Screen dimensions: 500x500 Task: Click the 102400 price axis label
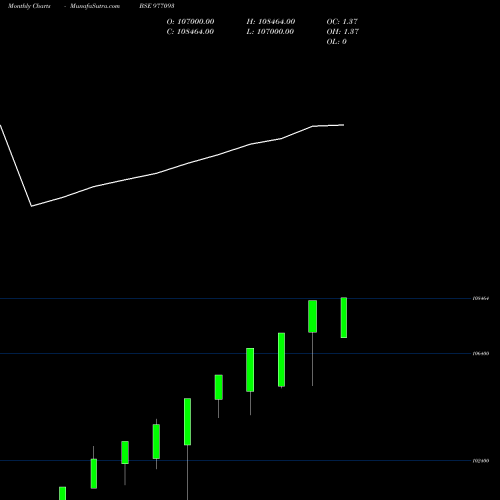point(481,461)
